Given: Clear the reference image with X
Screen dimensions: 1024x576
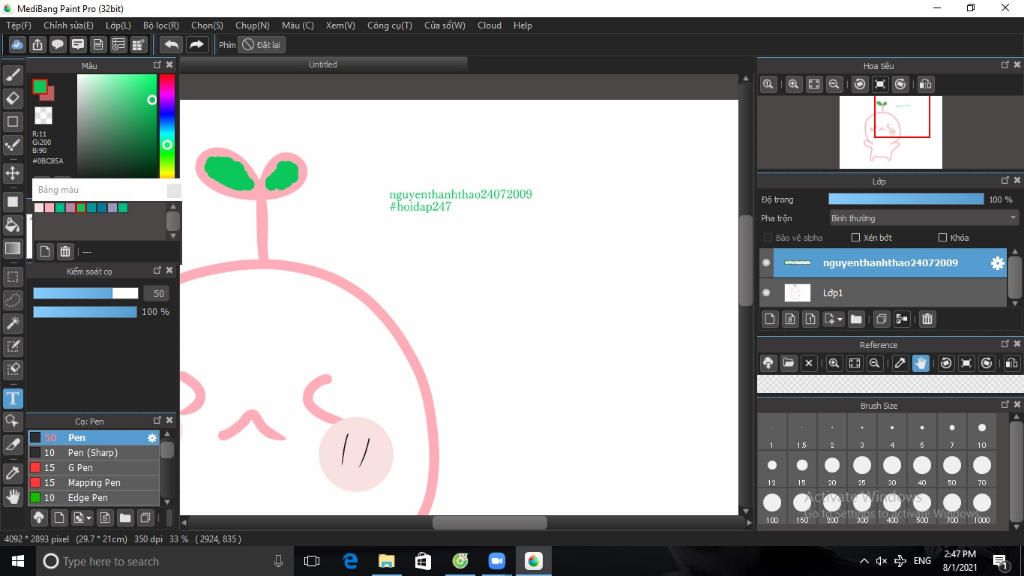Looking at the screenshot, I should 808,363.
